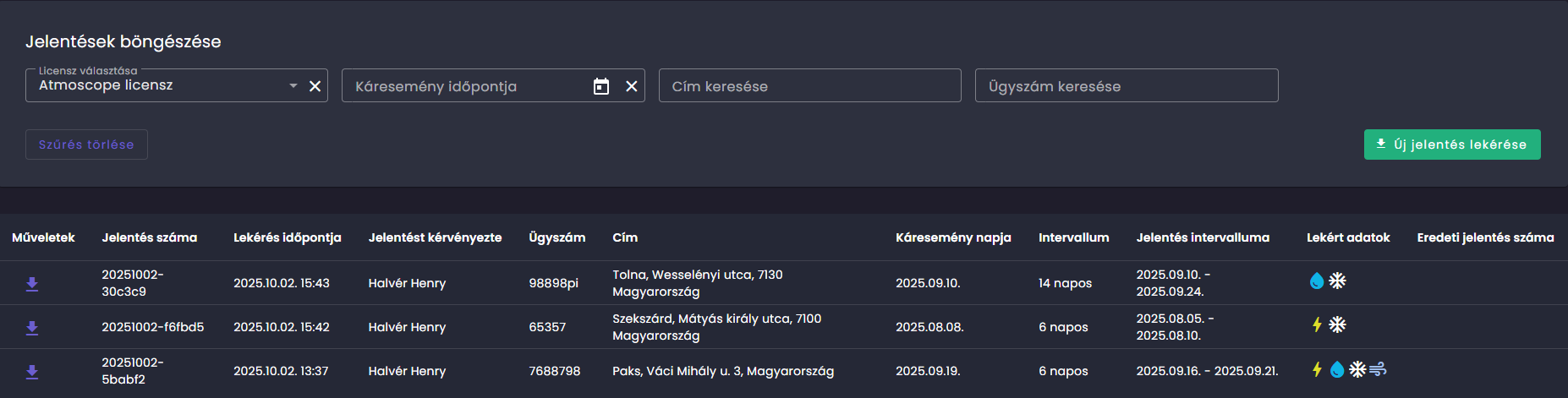Download report 20251002-f6fbd5

(32, 328)
